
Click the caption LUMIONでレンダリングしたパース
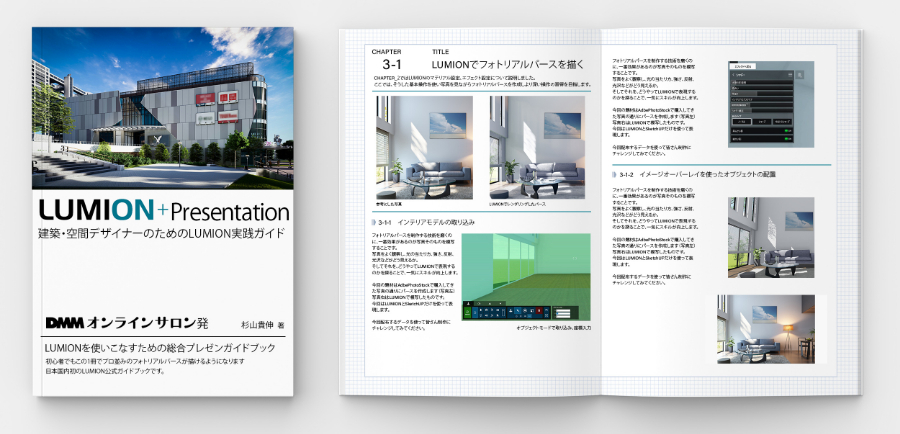tap(517, 204)
